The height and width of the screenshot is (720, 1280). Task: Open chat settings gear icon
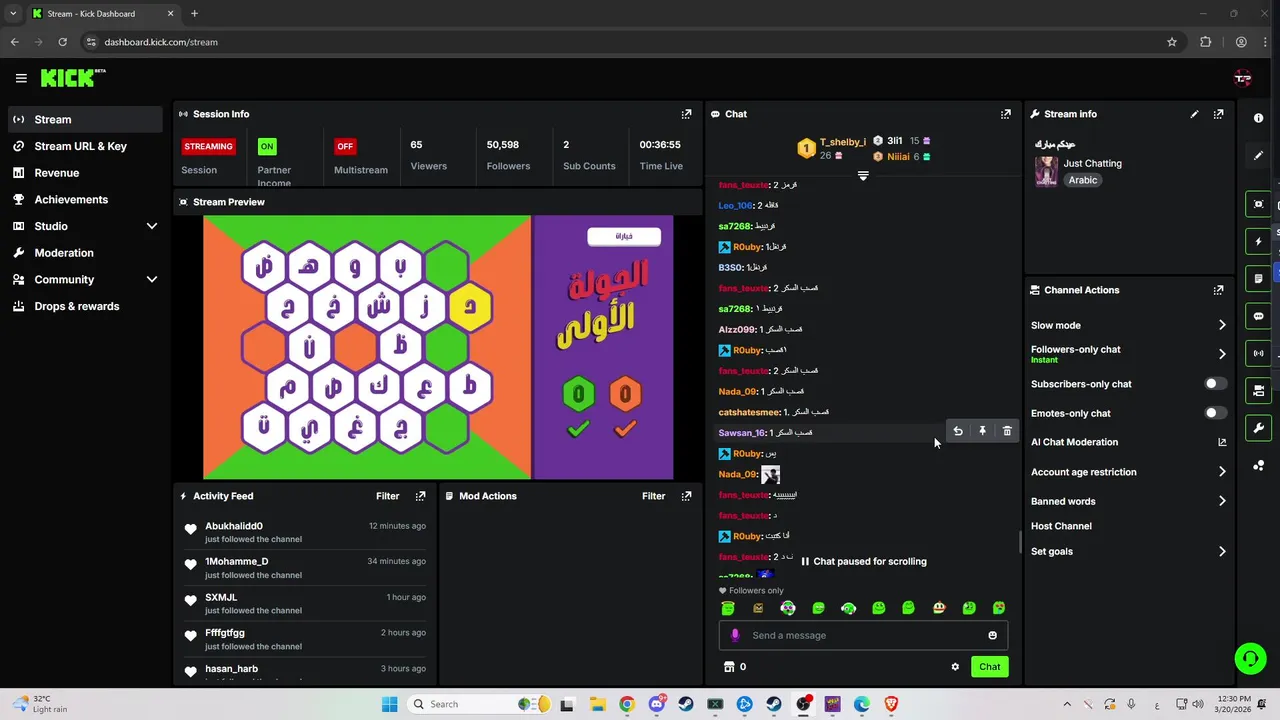pyautogui.click(x=955, y=667)
